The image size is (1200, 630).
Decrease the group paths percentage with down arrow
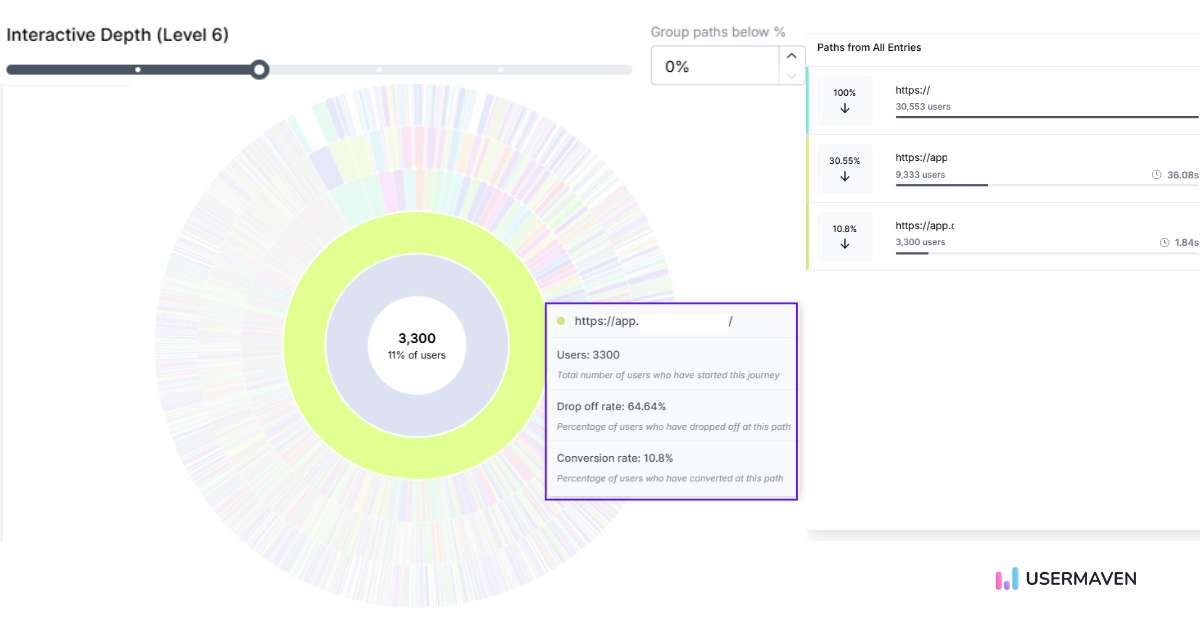[792, 76]
